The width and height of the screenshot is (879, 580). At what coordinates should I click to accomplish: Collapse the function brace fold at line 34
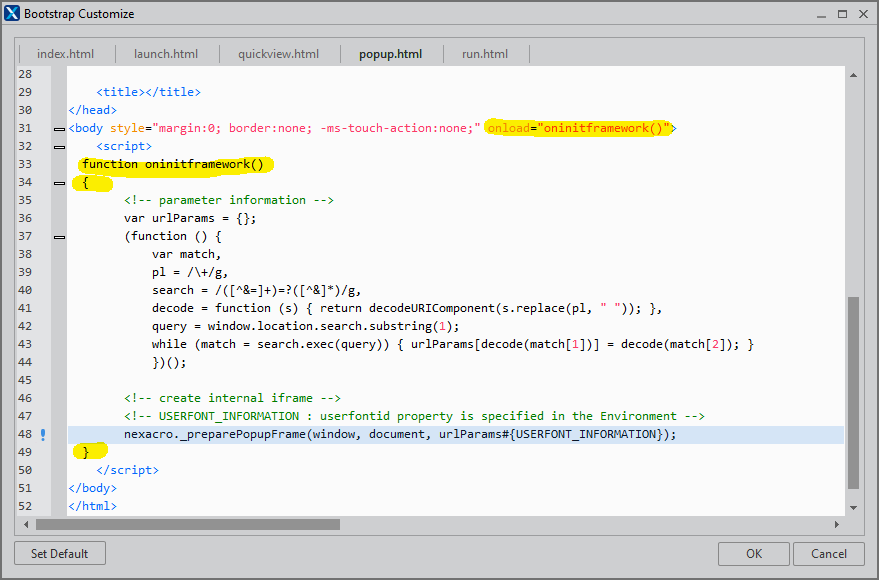58,182
